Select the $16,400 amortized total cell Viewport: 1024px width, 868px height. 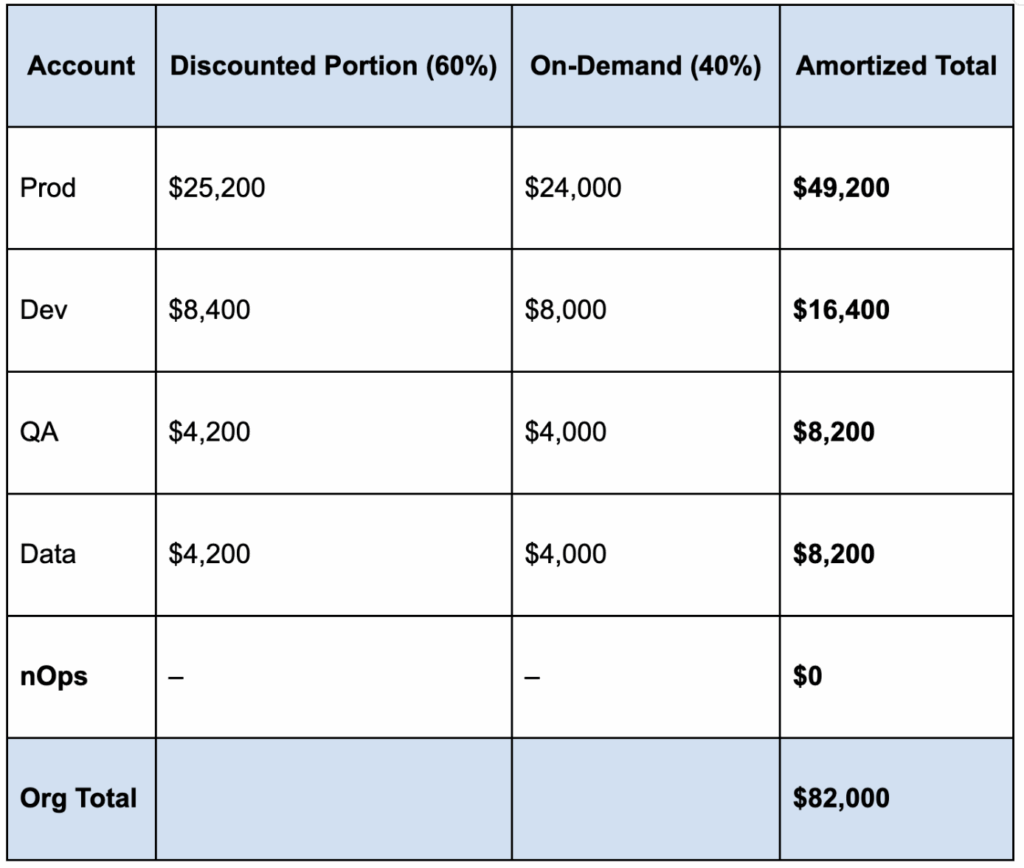[841, 310]
